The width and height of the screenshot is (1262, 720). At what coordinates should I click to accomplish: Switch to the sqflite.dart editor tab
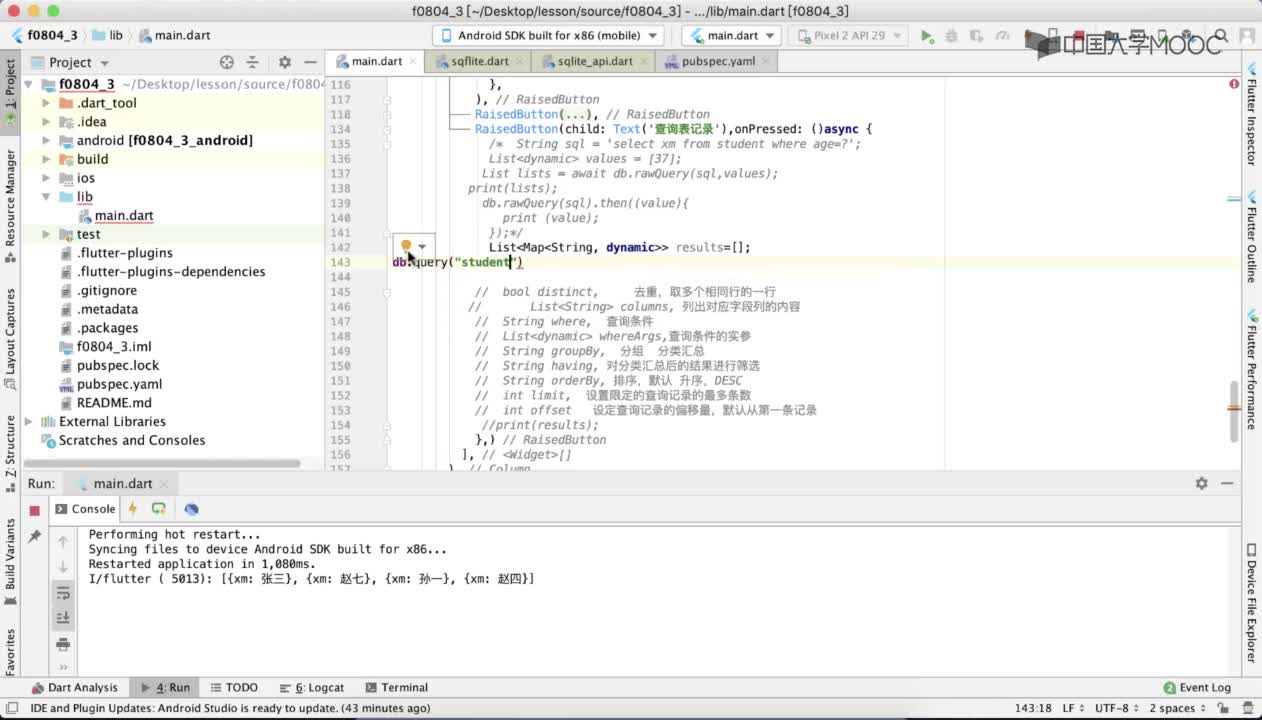click(479, 62)
